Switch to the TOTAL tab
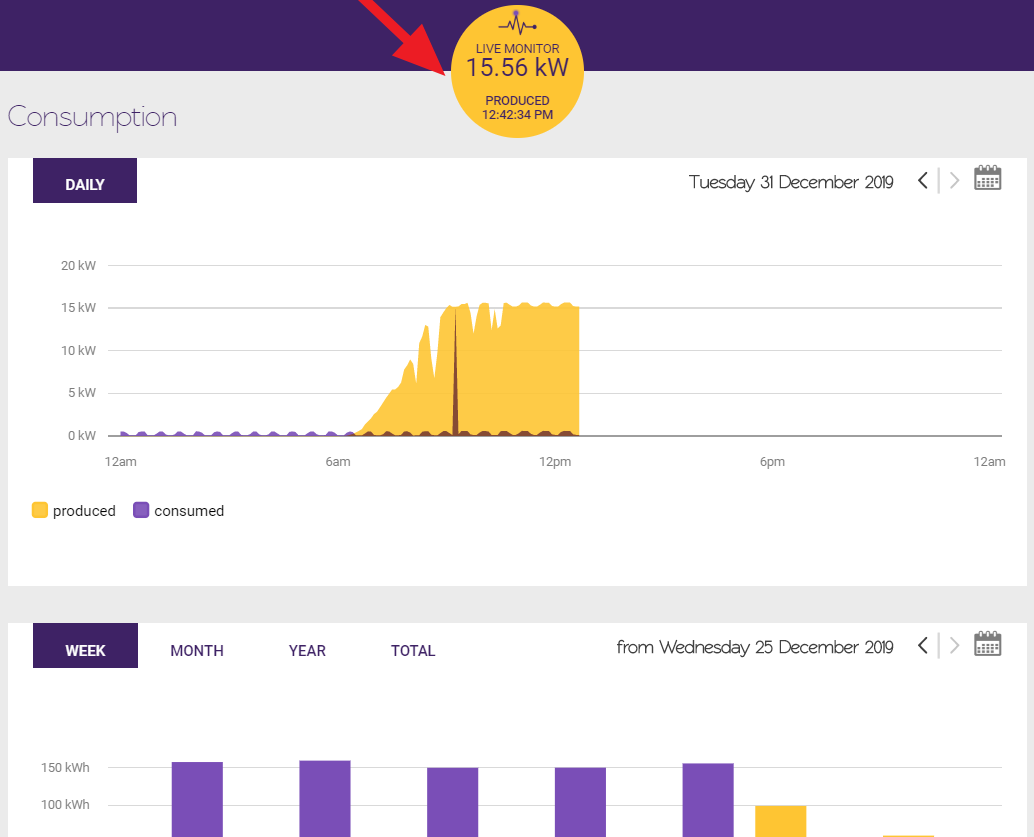 413,651
